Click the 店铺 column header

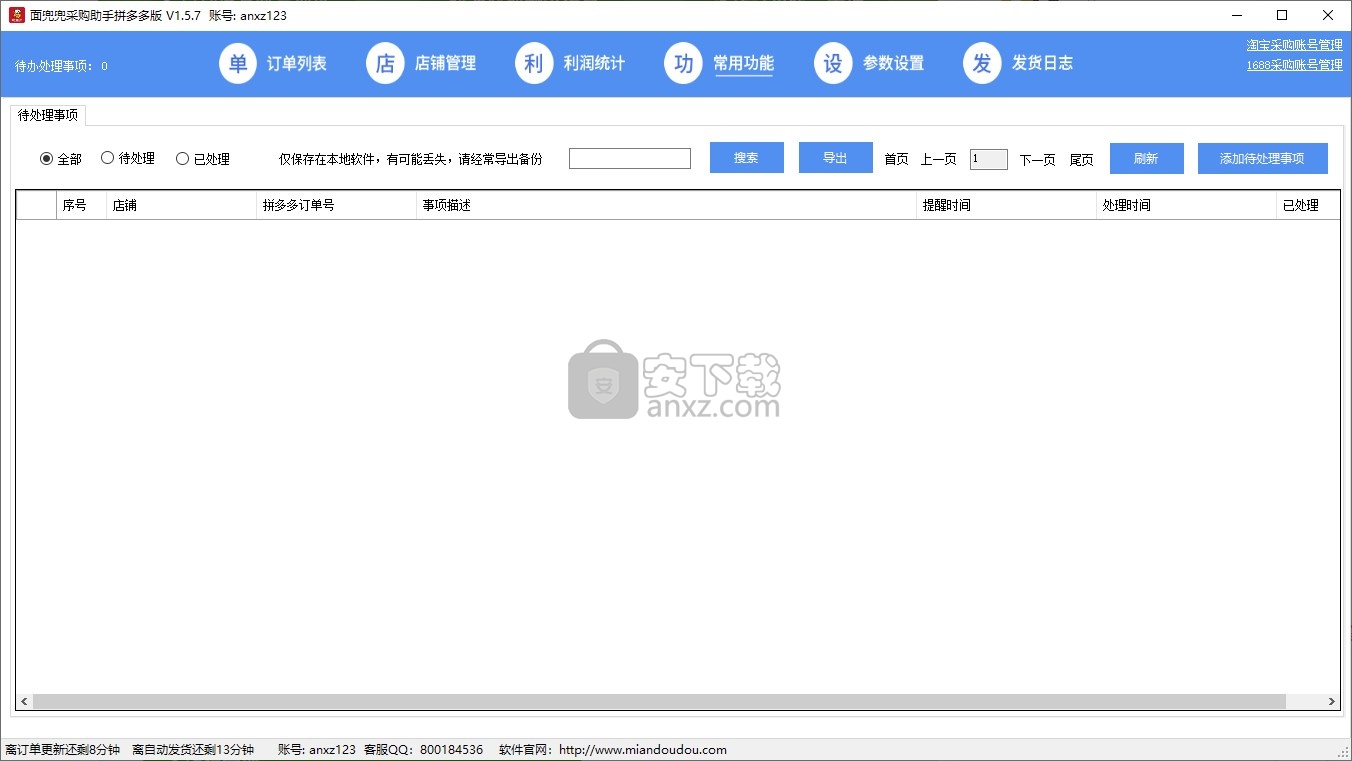pos(182,205)
